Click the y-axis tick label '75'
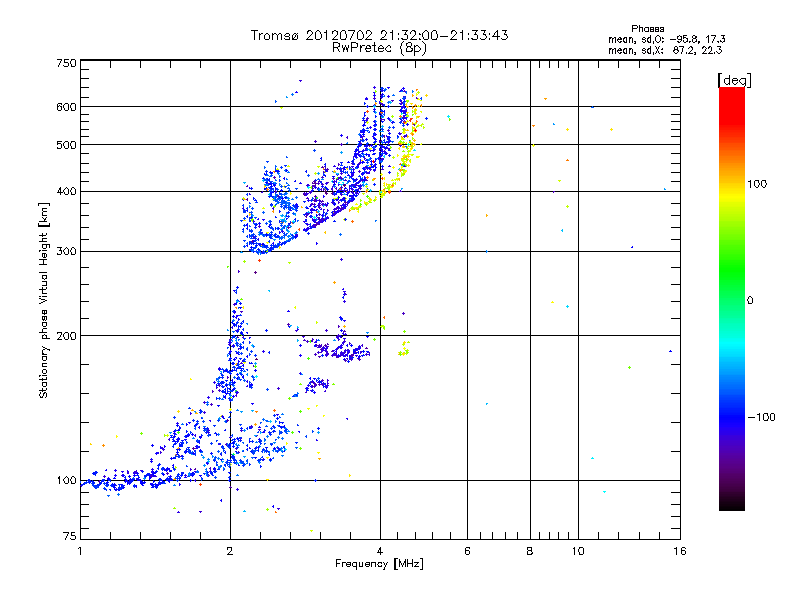The image size is (800, 600). (x=70, y=536)
